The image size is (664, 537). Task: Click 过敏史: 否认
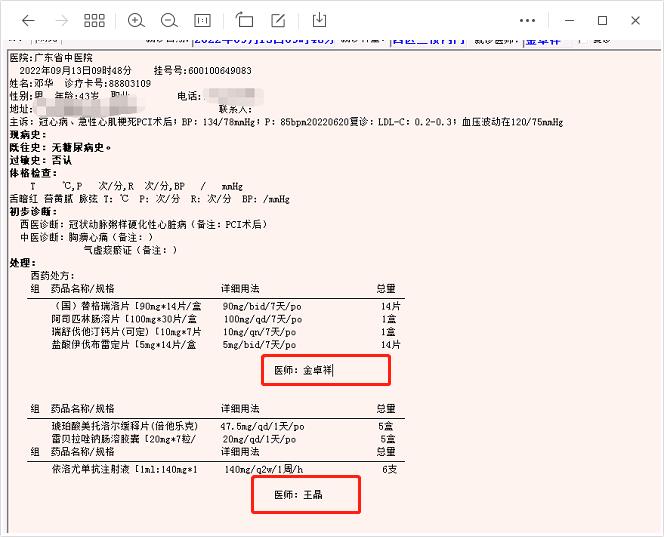click(41, 160)
